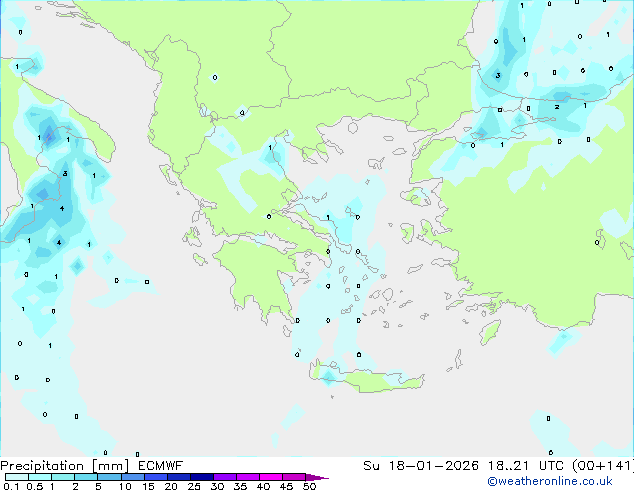Image resolution: width=634 pixels, height=490 pixels.
Task: Select the "25" legend scale label
Action: [x=194, y=486]
